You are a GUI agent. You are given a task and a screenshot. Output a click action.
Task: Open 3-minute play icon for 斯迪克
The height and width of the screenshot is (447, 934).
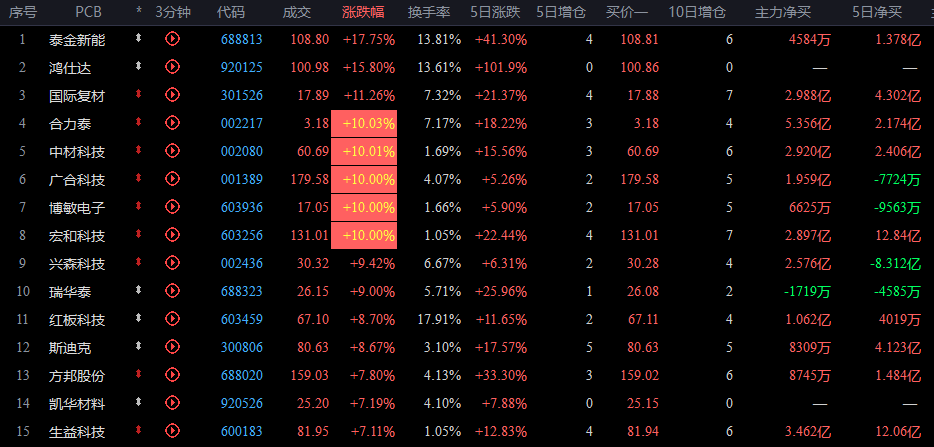coord(172,346)
